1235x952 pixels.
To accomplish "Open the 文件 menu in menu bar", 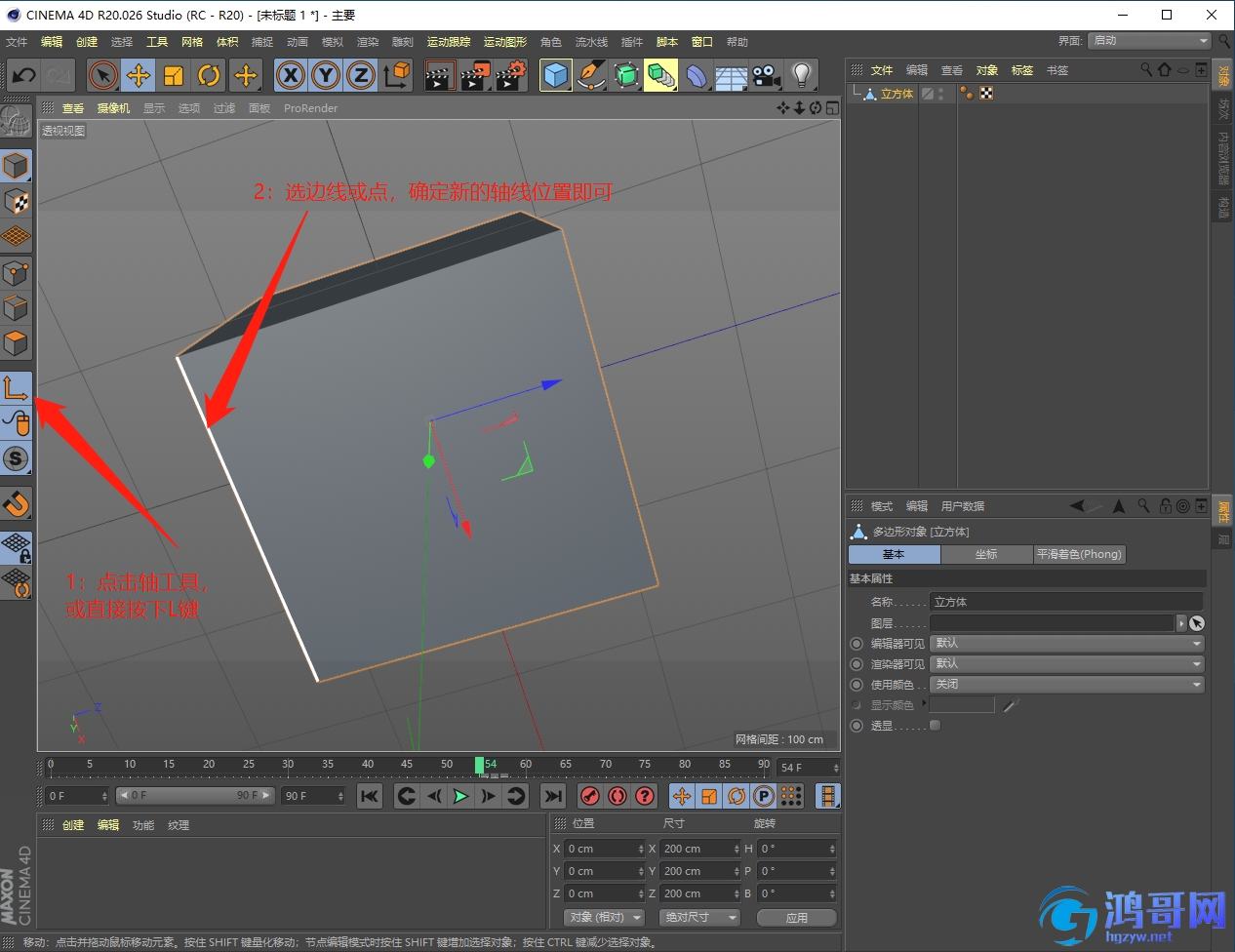I will (x=17, y=42).
